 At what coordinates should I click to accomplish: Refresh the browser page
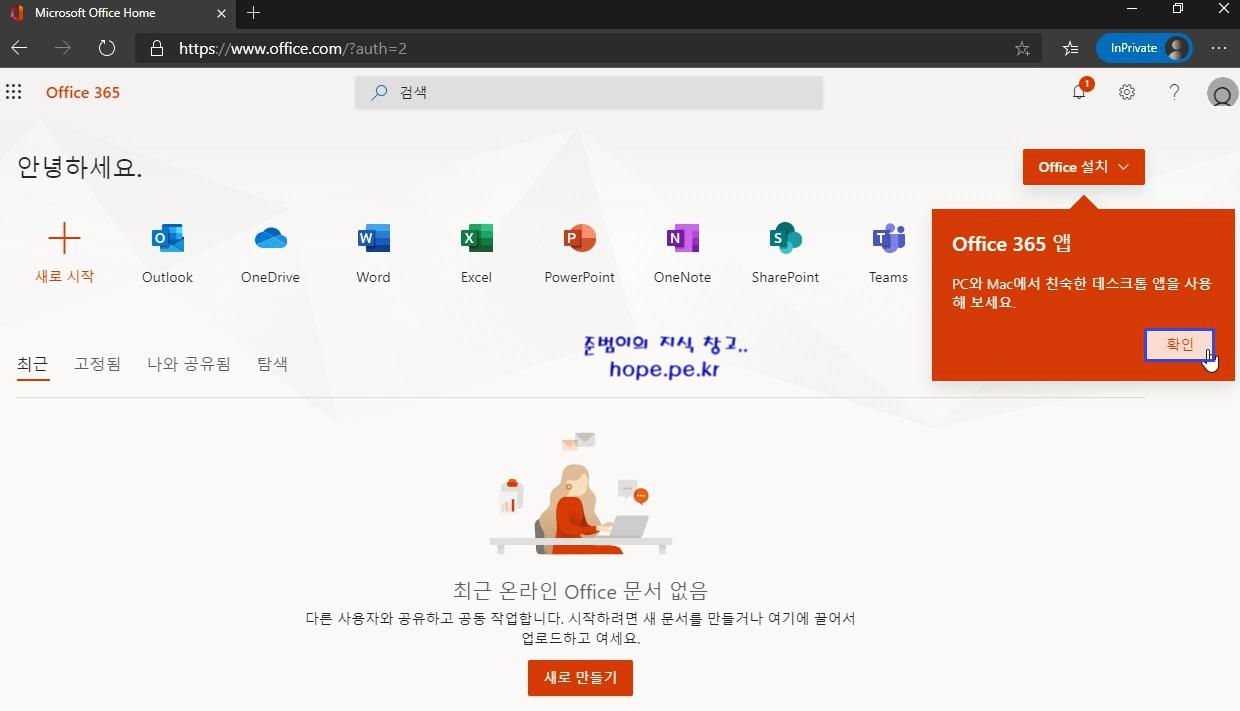coord(106,48)
